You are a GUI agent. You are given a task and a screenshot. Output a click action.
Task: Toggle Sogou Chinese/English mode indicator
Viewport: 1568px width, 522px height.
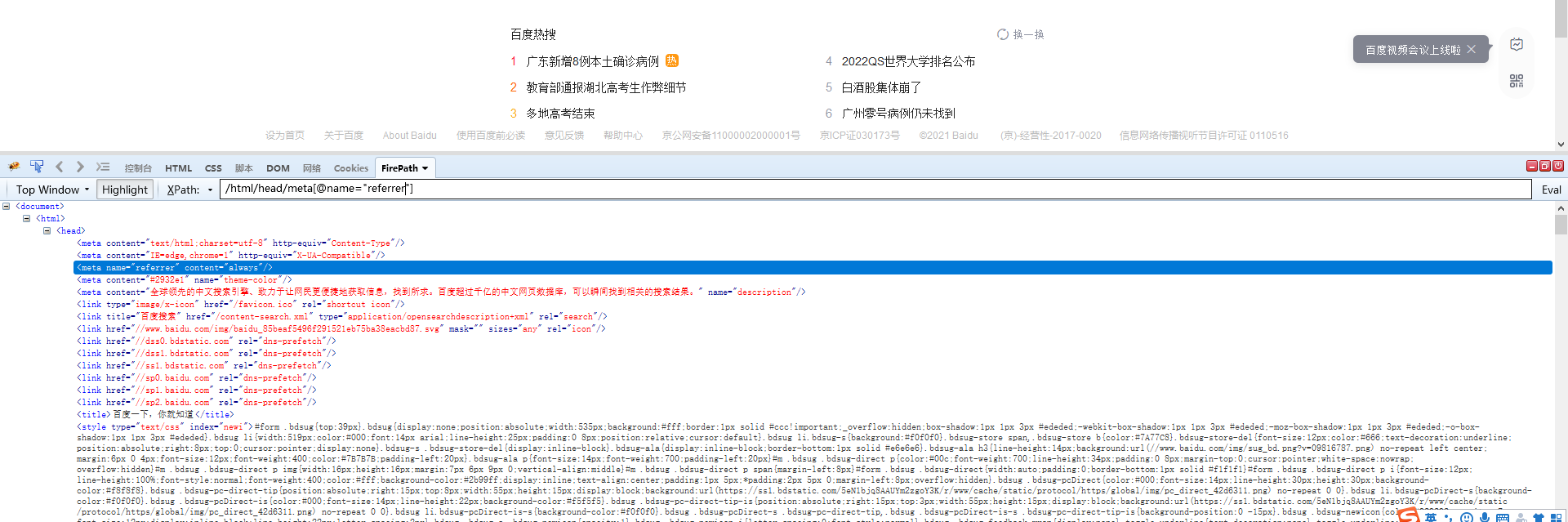coord(1431,517)
